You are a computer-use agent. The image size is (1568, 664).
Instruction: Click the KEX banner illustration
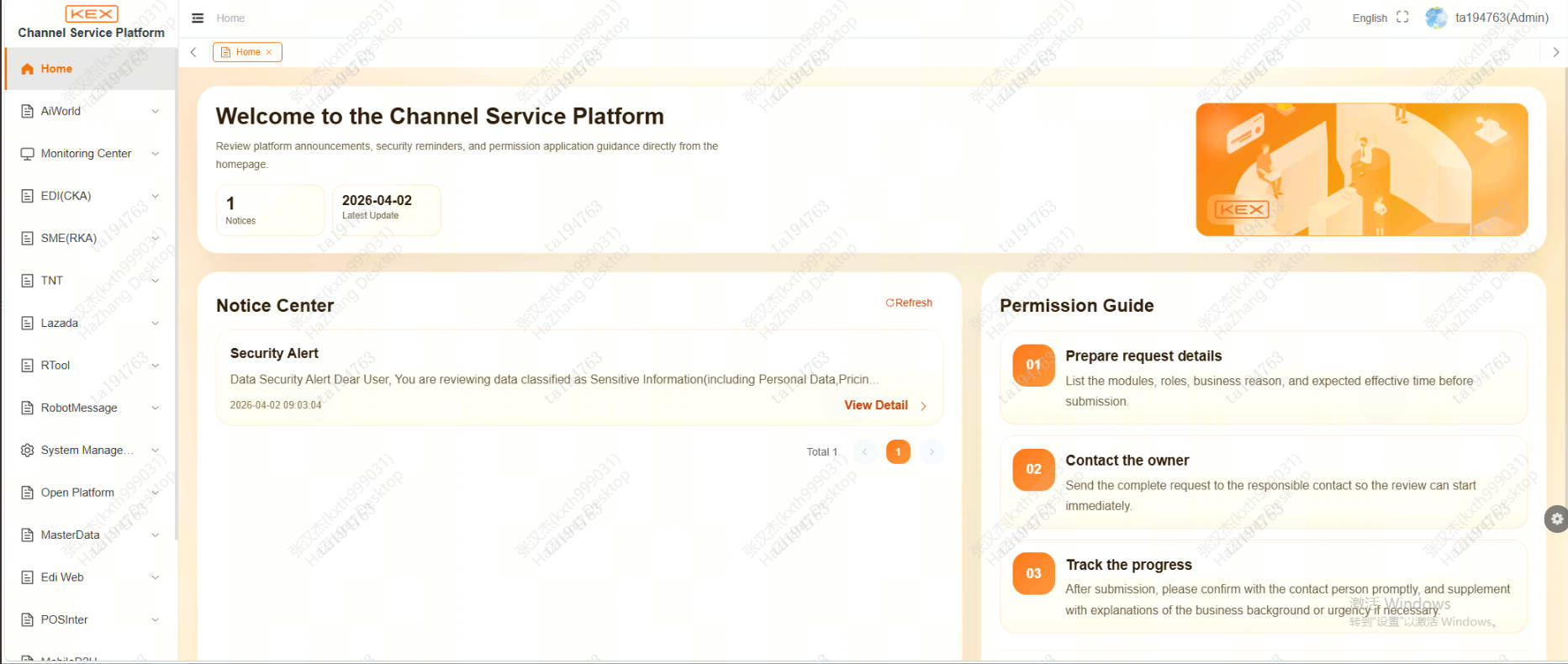coord(1361,169)
